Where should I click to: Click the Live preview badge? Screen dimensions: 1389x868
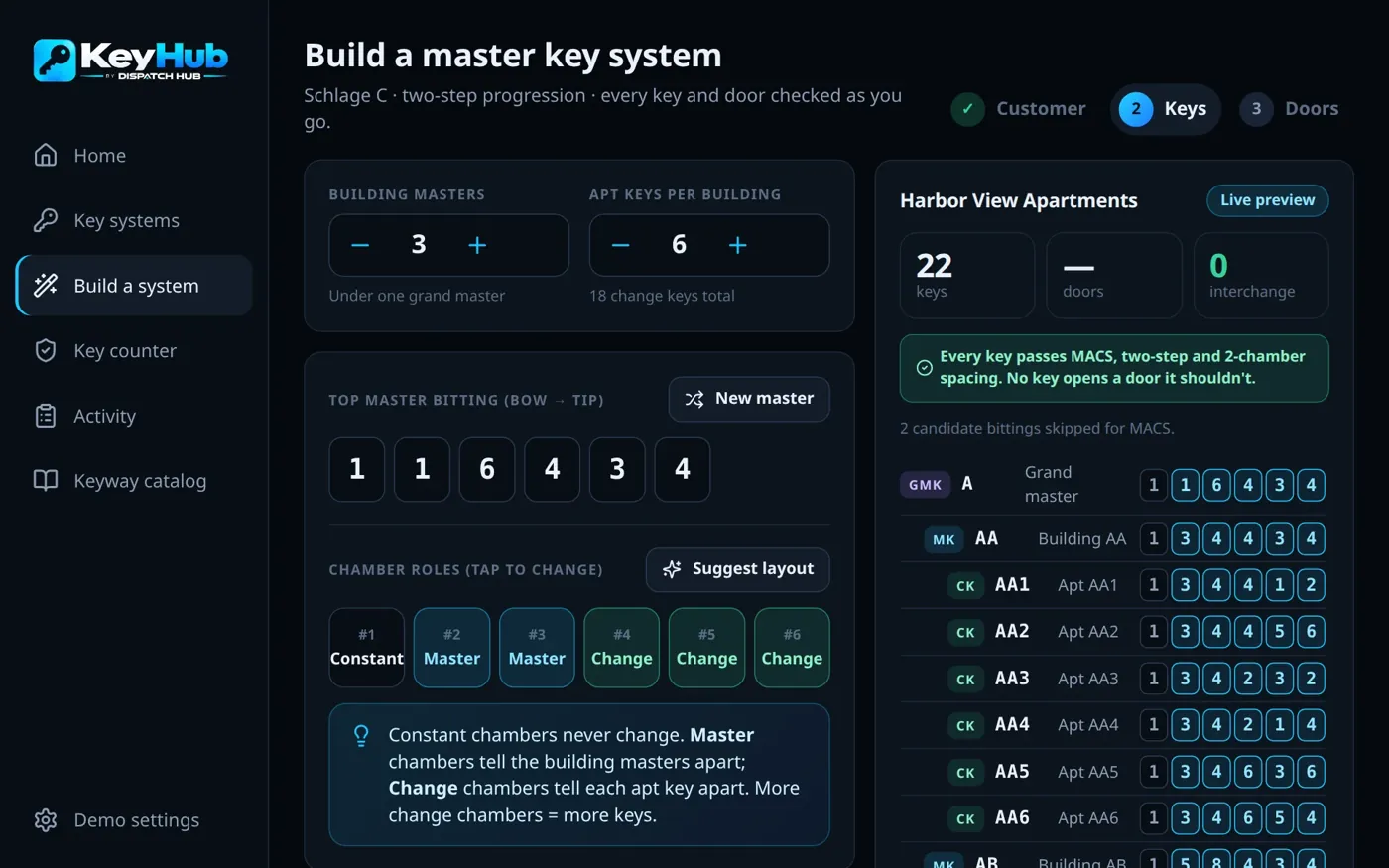point(1268,200)
